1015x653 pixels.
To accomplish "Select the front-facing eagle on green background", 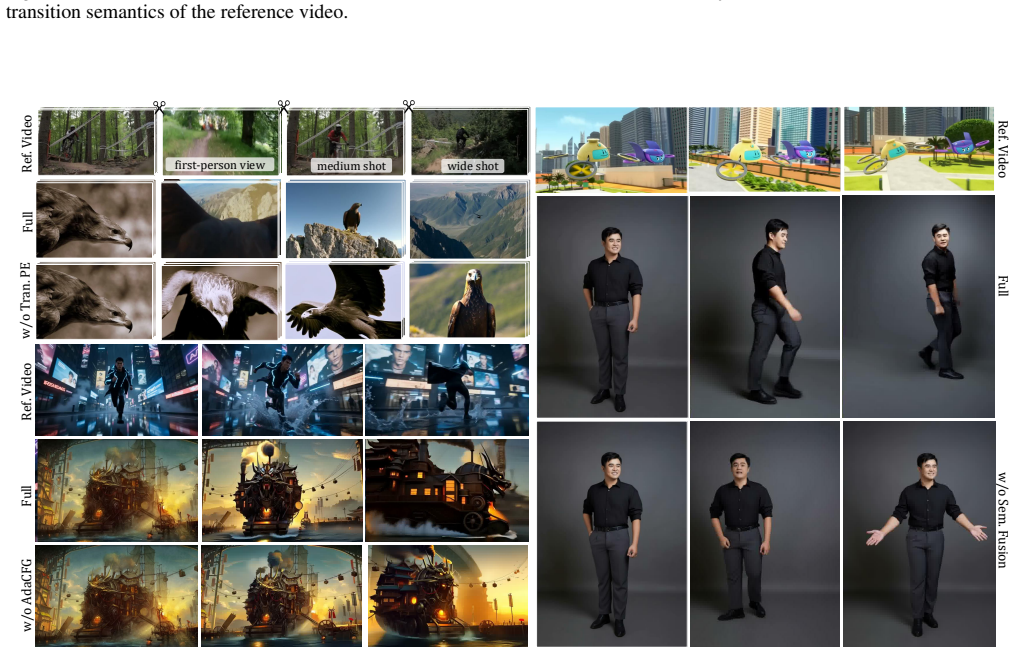I will coord(469,300).
